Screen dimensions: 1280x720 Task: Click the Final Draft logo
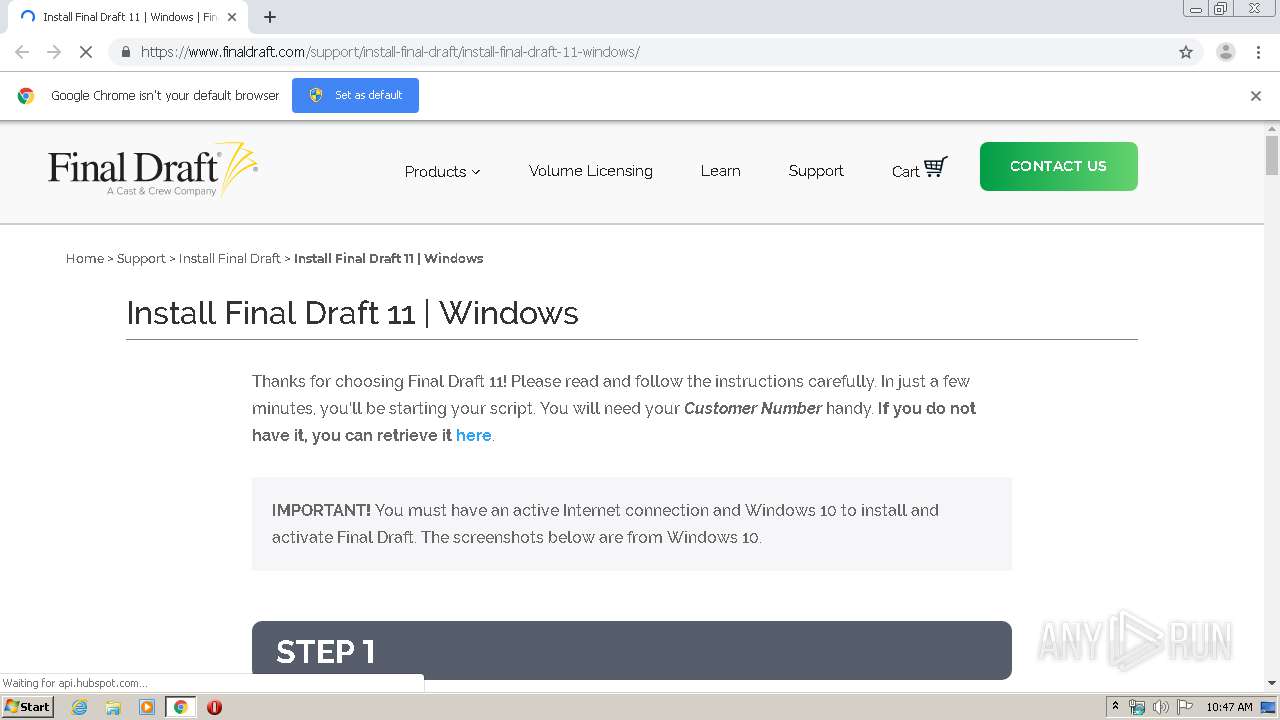pyautogui.click(x=153, y=169)
